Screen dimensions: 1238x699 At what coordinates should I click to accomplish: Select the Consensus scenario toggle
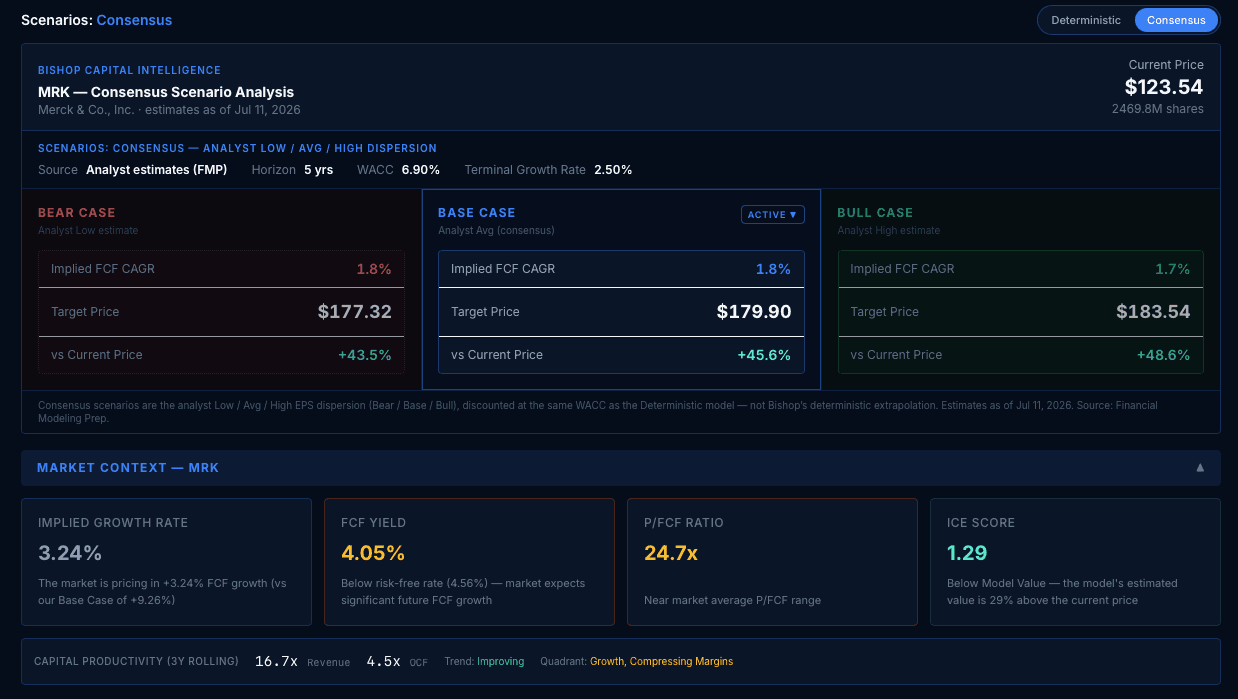pos(1176,20)
